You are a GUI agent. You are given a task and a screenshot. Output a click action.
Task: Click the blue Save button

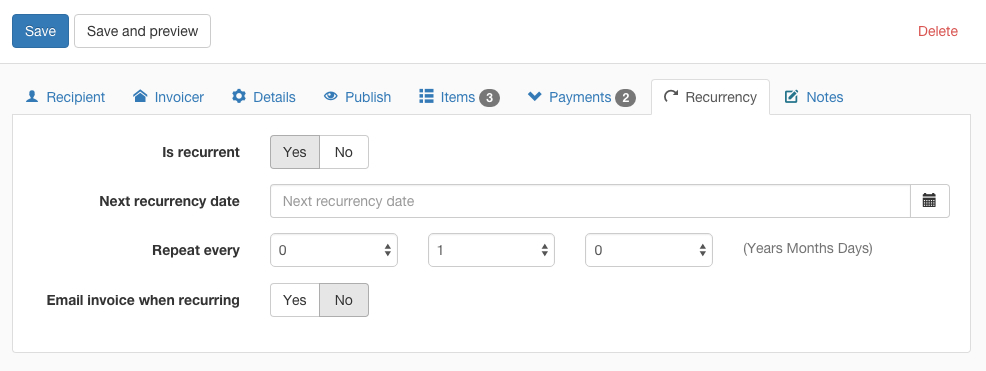(40, 31)
